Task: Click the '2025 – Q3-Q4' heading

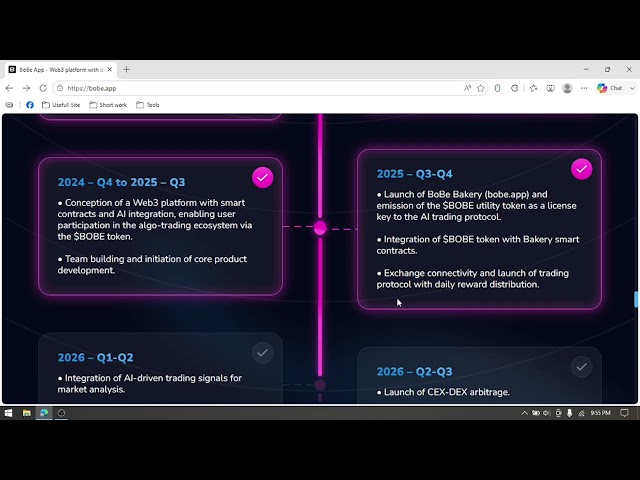Action: 414,174
